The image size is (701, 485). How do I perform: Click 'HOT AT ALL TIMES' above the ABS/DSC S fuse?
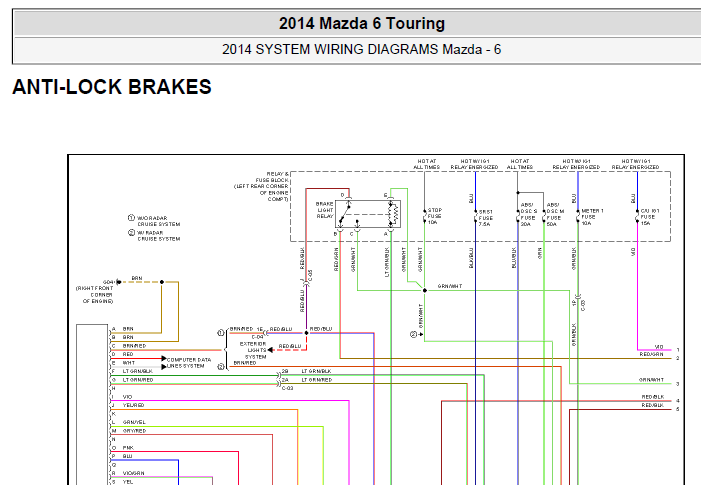tap(520, 164)
